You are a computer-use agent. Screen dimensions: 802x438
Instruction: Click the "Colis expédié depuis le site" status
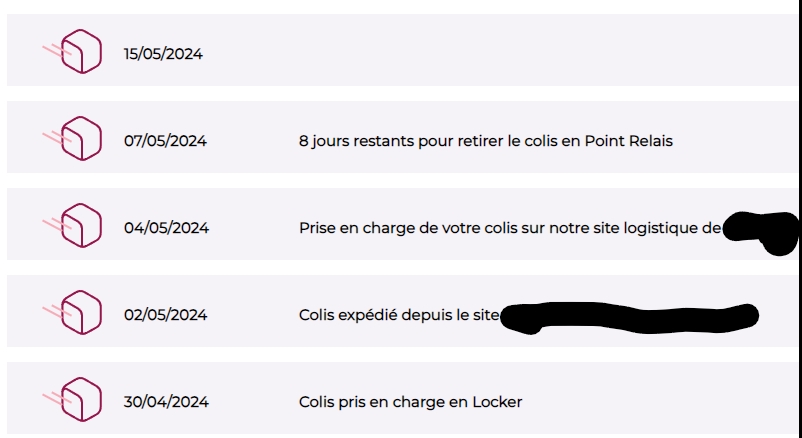(398, 315)
